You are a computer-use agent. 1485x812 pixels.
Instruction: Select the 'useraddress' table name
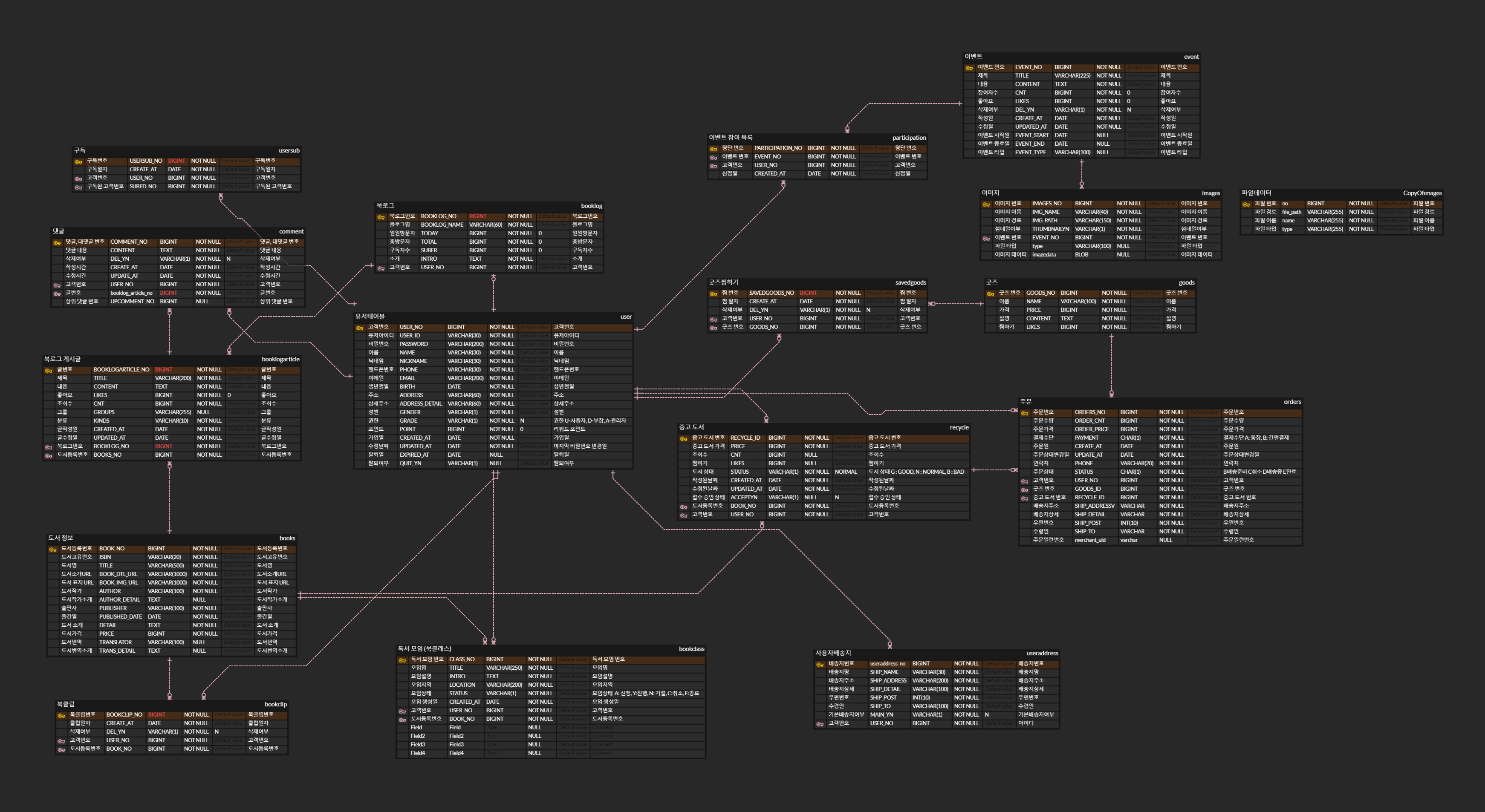[x=1042, y=654]
